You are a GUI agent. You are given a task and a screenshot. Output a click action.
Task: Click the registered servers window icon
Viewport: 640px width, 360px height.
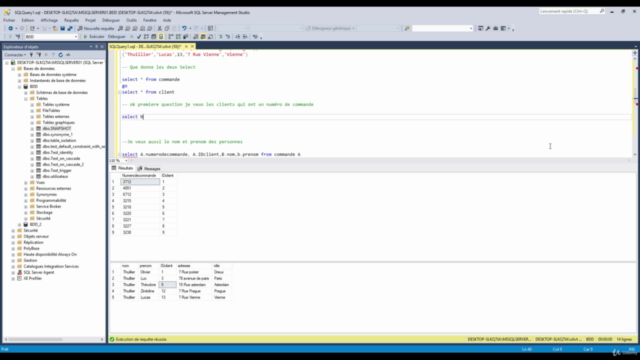coord(480,29)
